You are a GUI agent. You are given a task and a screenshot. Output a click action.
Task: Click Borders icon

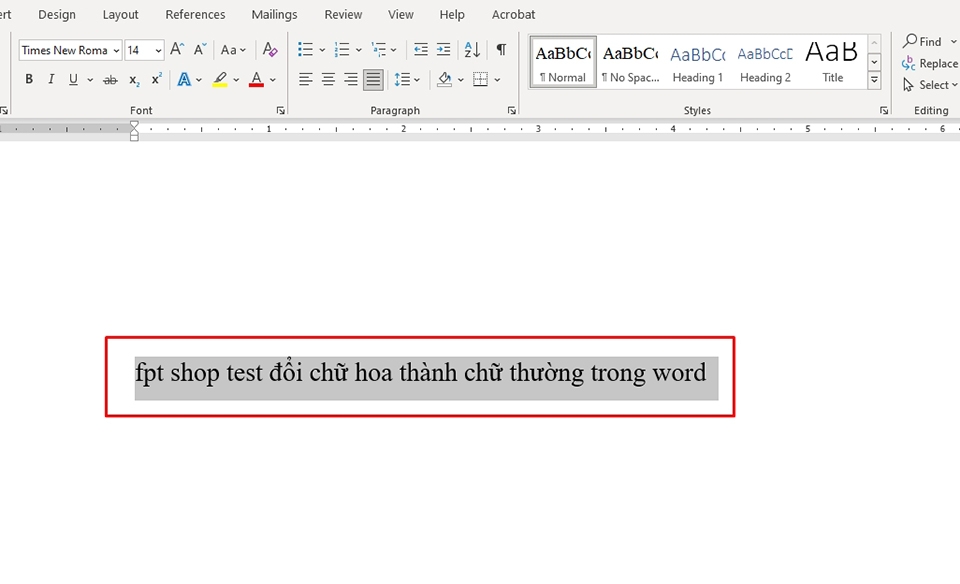coord(481,80)
